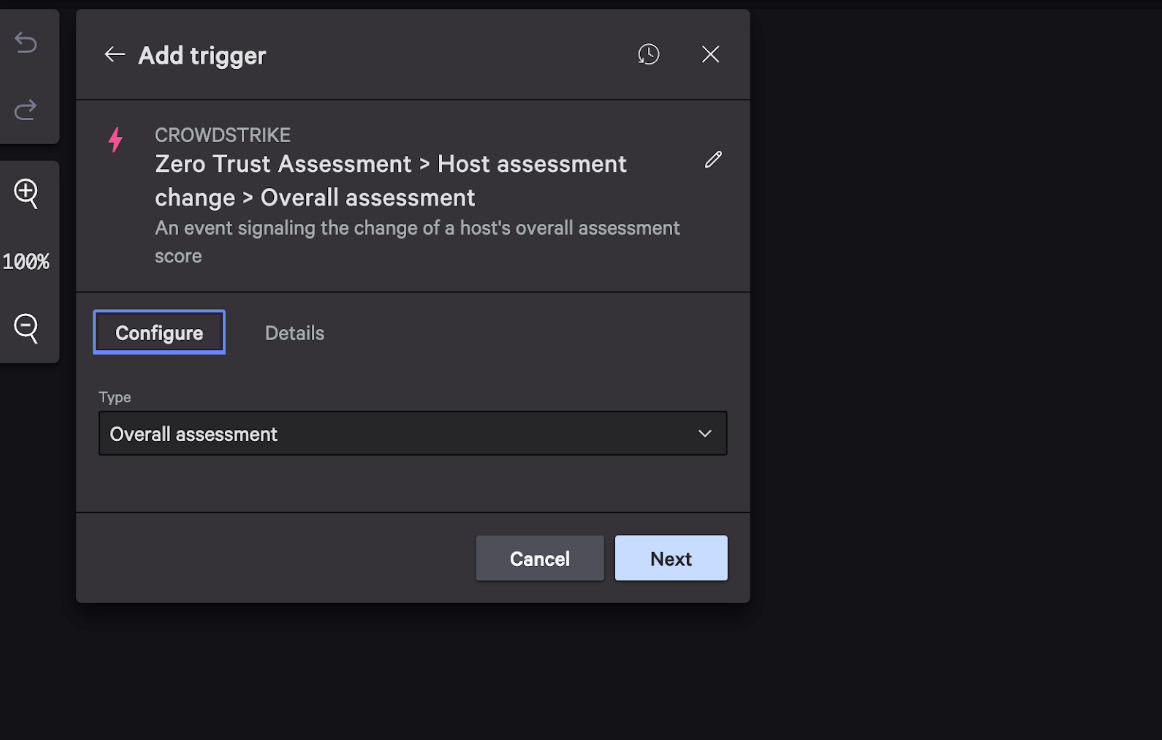Viewport: 1162px width, 740px height.
Task: Zoom out with the magnifier minus icon
Action: pos(26,328)
